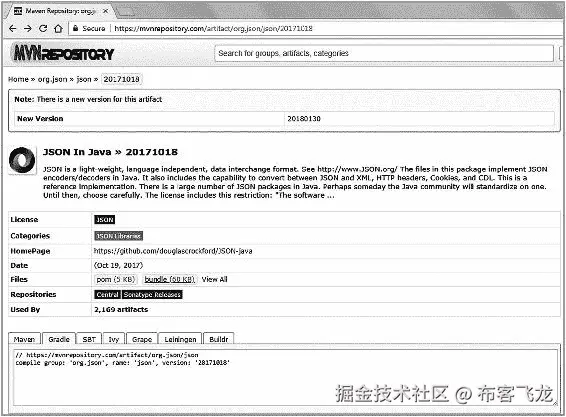The width and height of the screenshot is (566, 417).
Task: Switch to the Maven tab
Action: coord(24,339)
